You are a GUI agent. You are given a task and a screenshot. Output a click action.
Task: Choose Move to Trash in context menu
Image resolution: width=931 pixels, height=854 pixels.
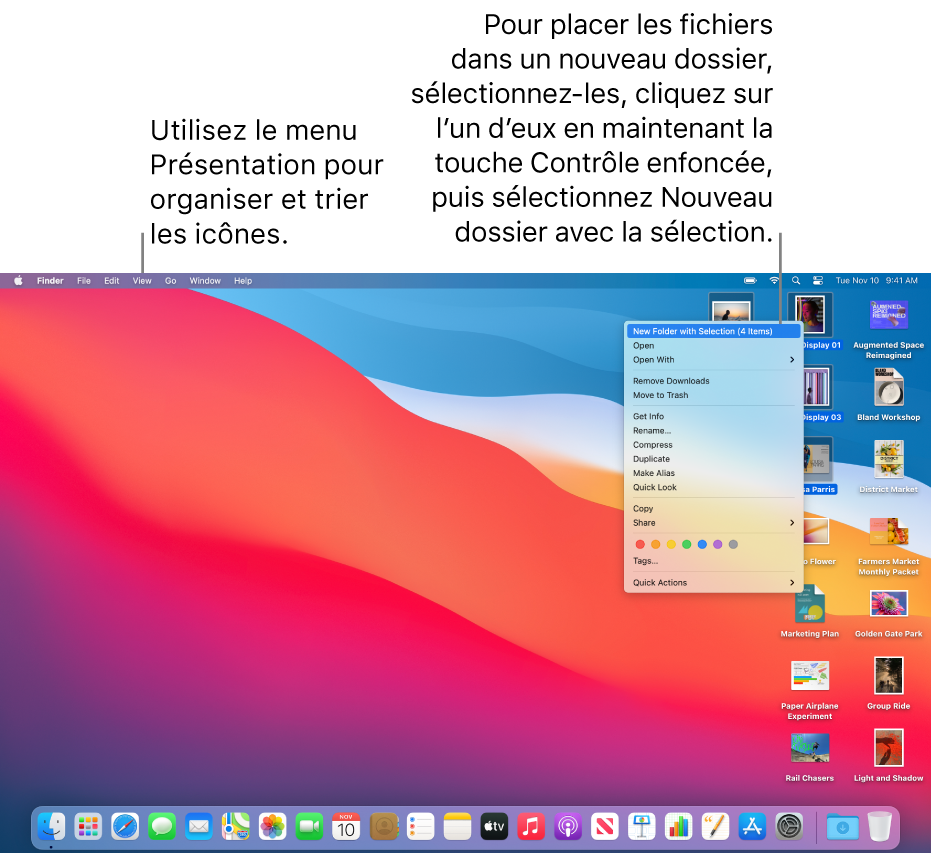713,396
